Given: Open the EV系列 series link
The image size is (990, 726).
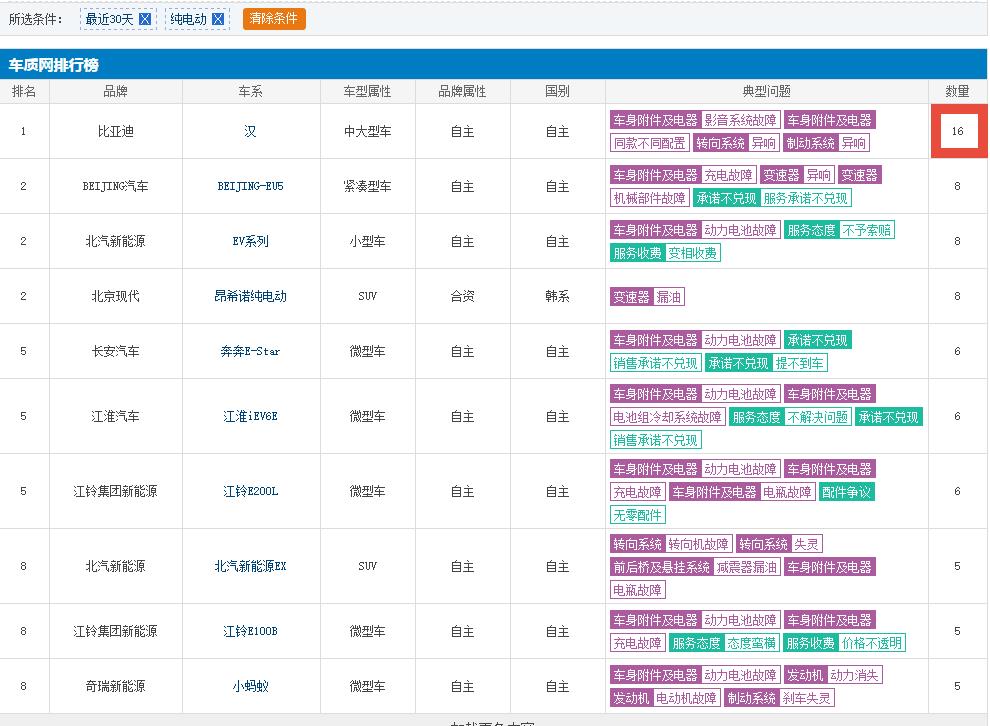Looking at the screenshot, I should tap(251, 241).
